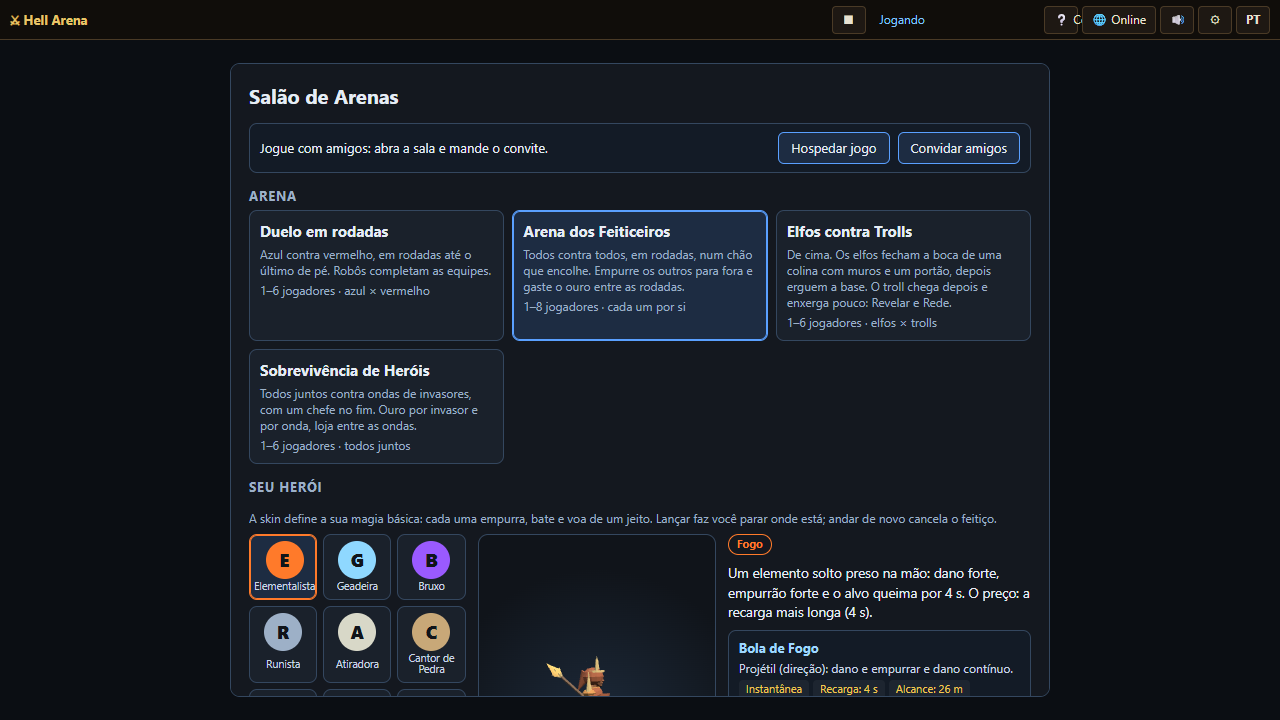The height and width of the screenshot is (720, 1280).
Task: Click '1–8 jogadores · cada um por si'
Action: [605, 307]
